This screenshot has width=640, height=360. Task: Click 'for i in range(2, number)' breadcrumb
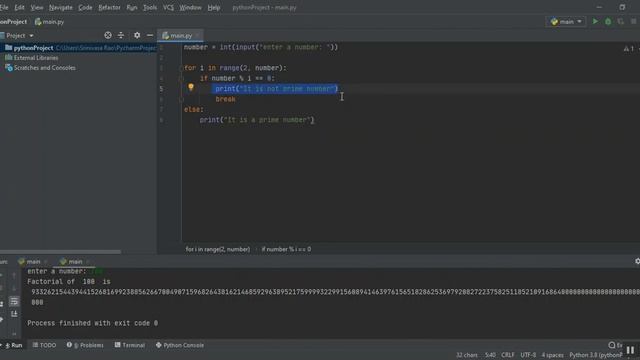tap(218, 249)
